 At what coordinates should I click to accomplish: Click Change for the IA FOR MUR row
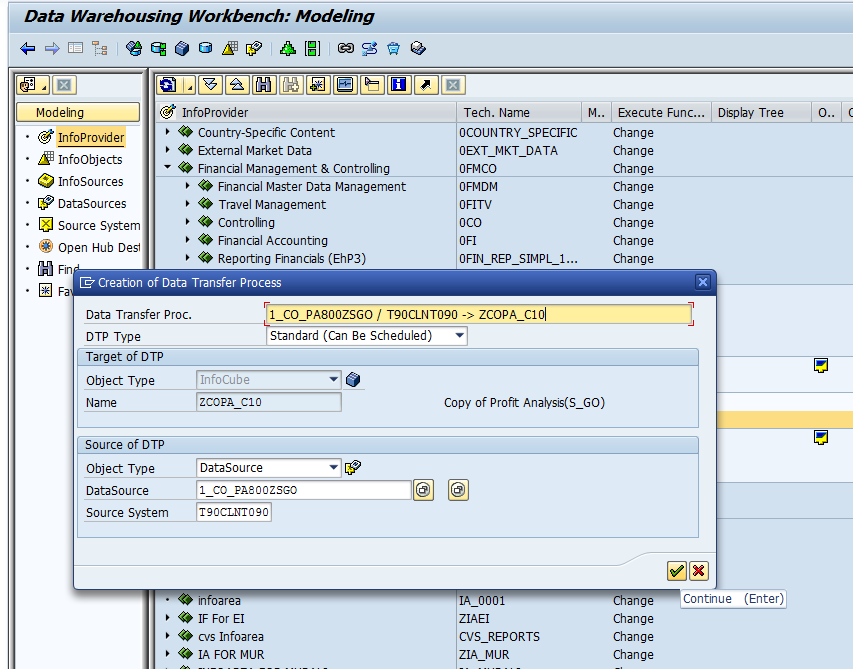[x=633, y=654]
